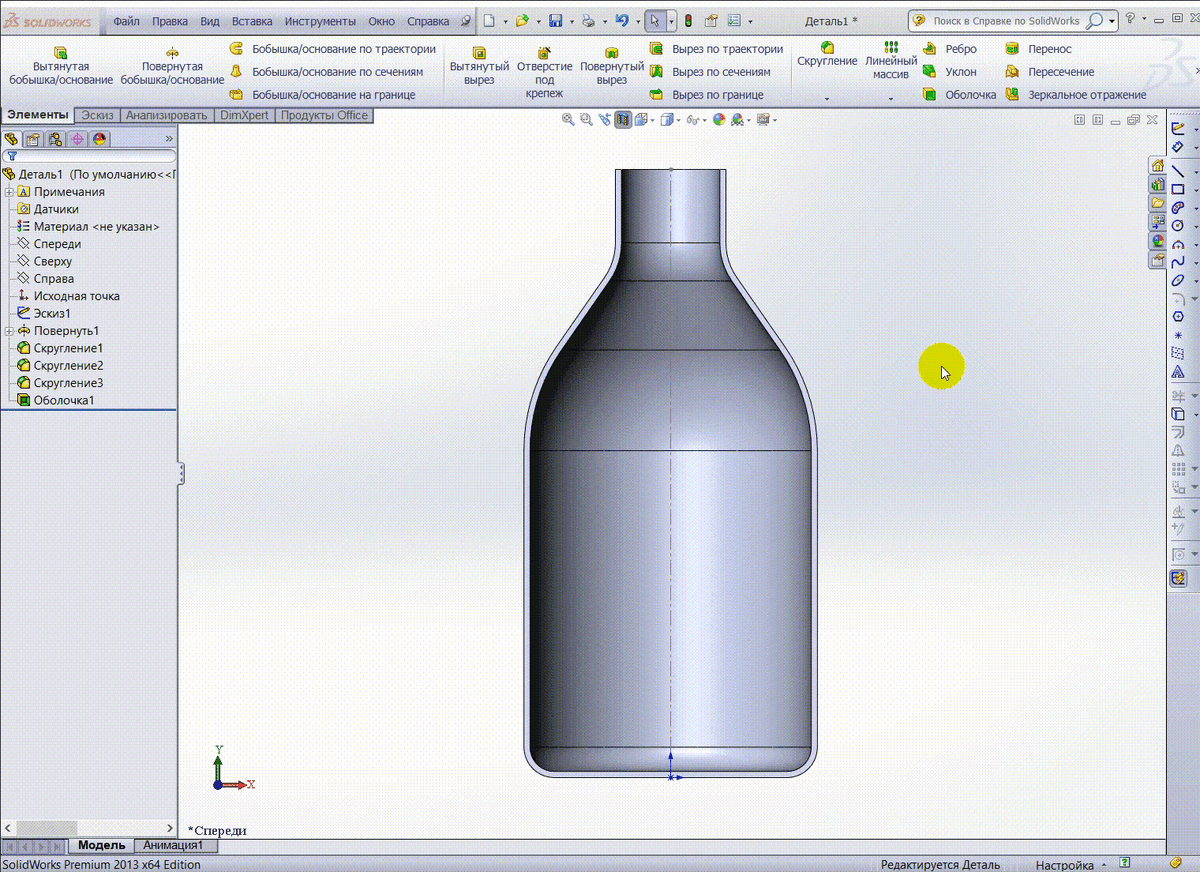Screen dimensions: 1200x872
Task: Click the Оболочка shell tool in ribbon
Action: (959, 95)
